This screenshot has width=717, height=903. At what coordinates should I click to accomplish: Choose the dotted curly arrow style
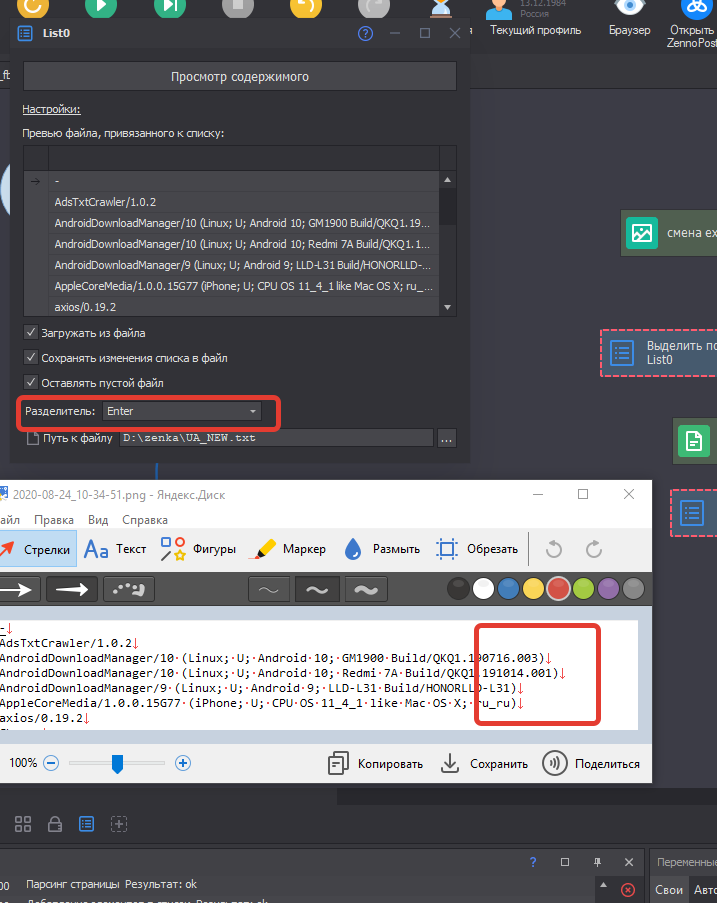(x=128, y=589)
